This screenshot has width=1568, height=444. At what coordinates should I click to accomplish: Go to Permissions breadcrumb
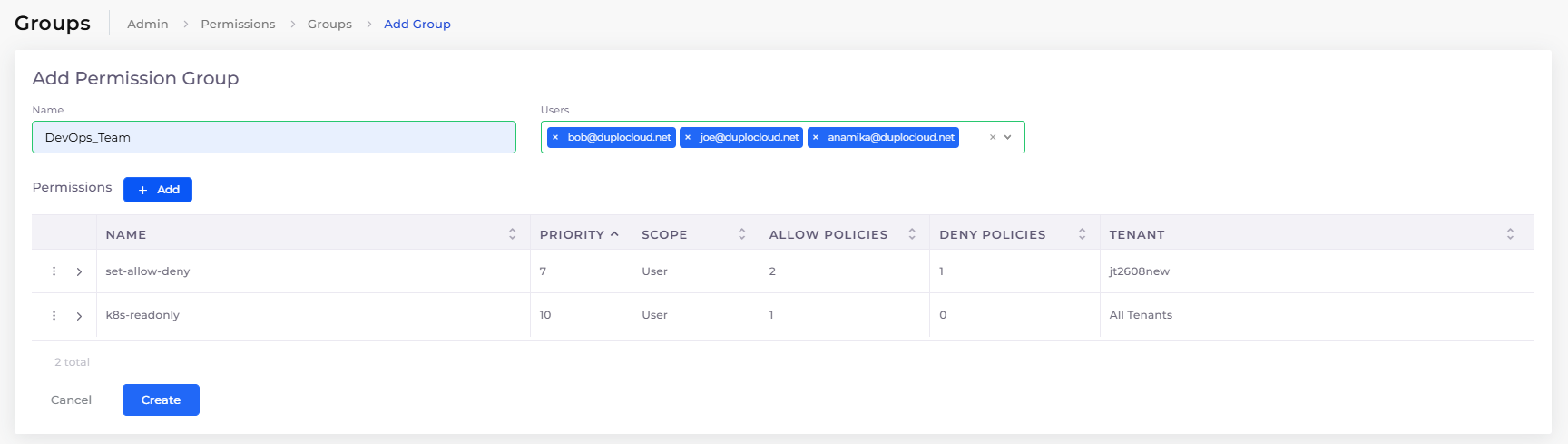(x=238, y=24)
